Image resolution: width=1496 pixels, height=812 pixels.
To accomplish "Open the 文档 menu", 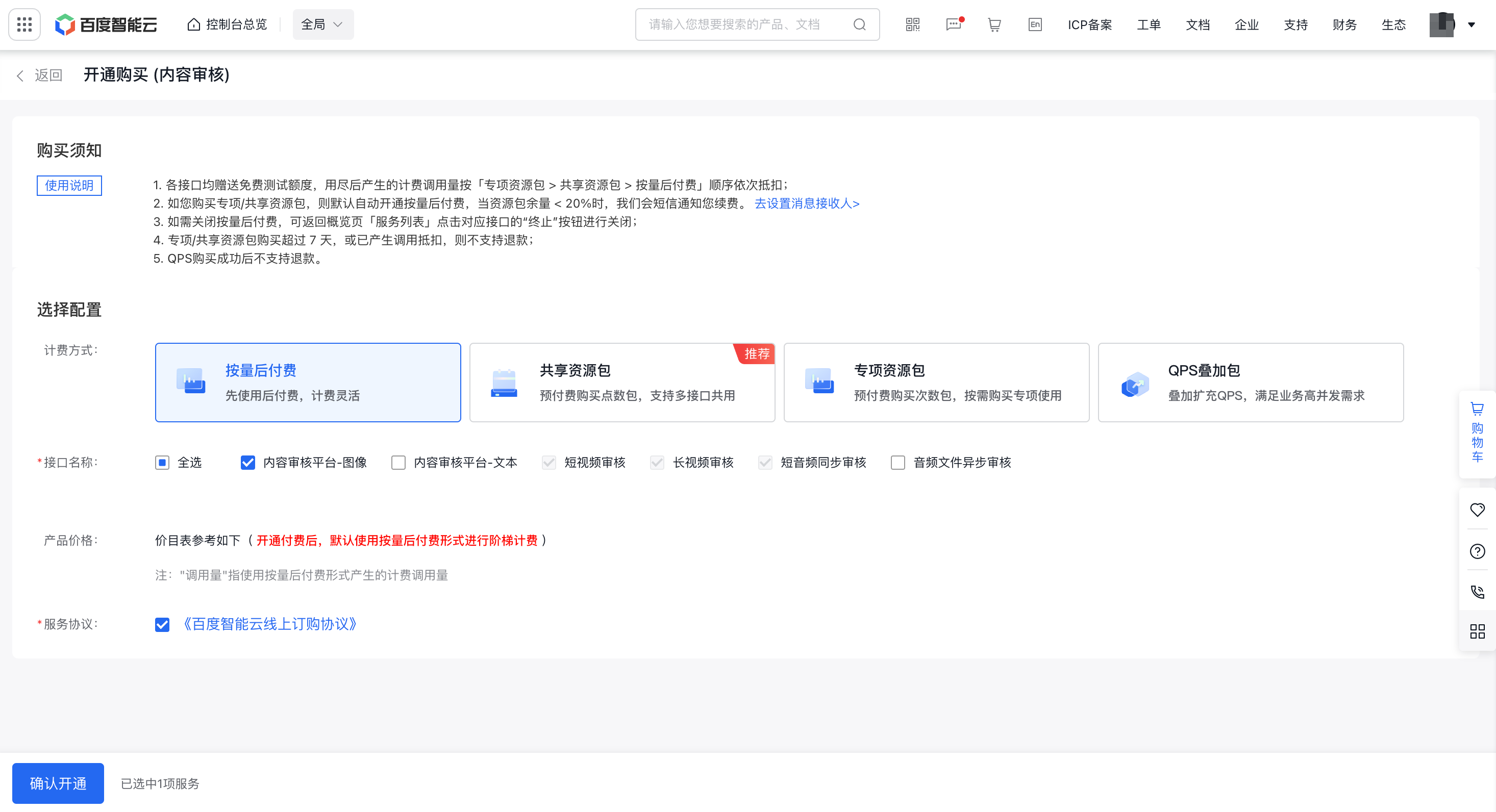I will [1198, 24].
